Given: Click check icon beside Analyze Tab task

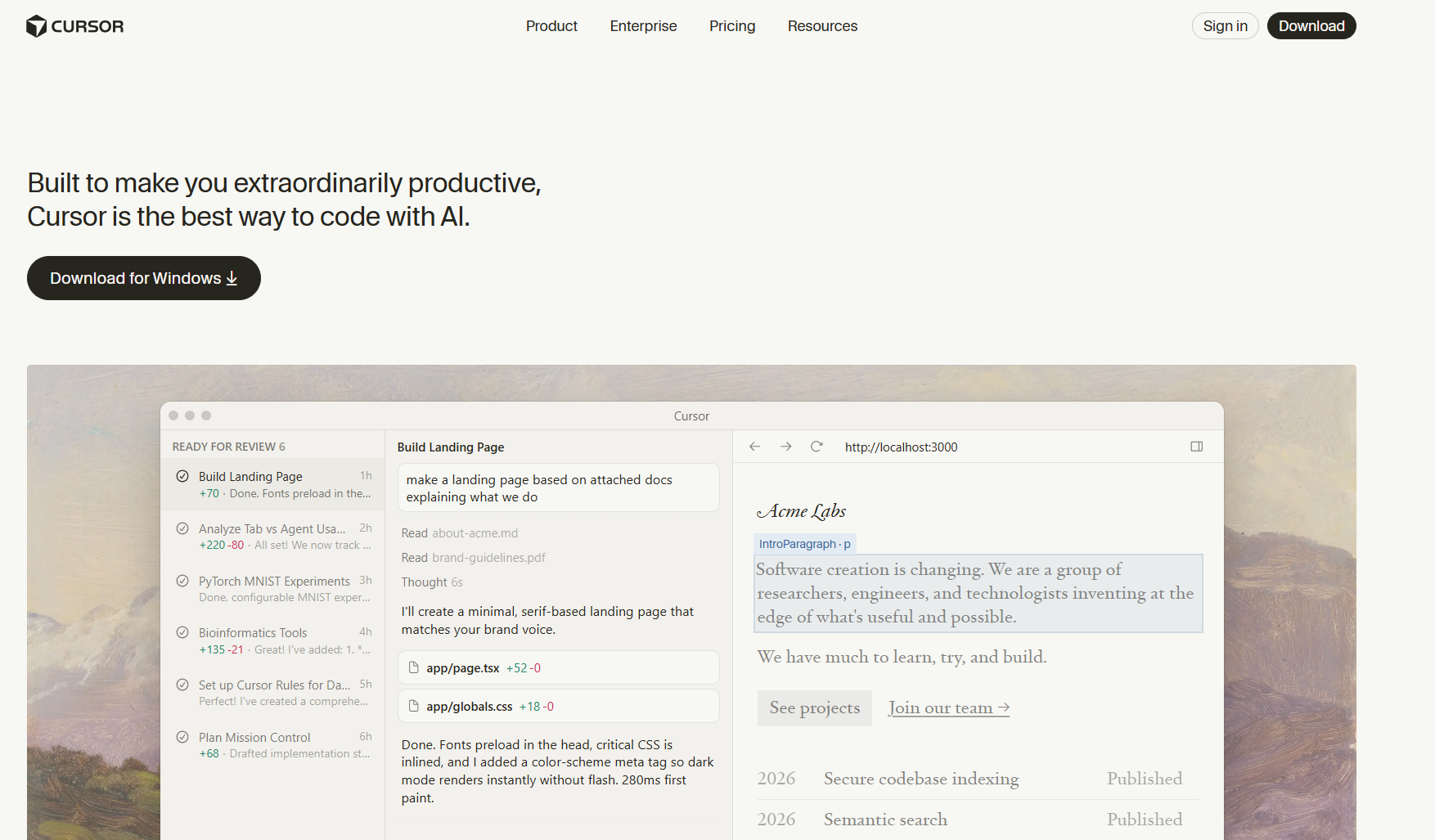Looking at the screenshot, I should (x=182, y=528).
